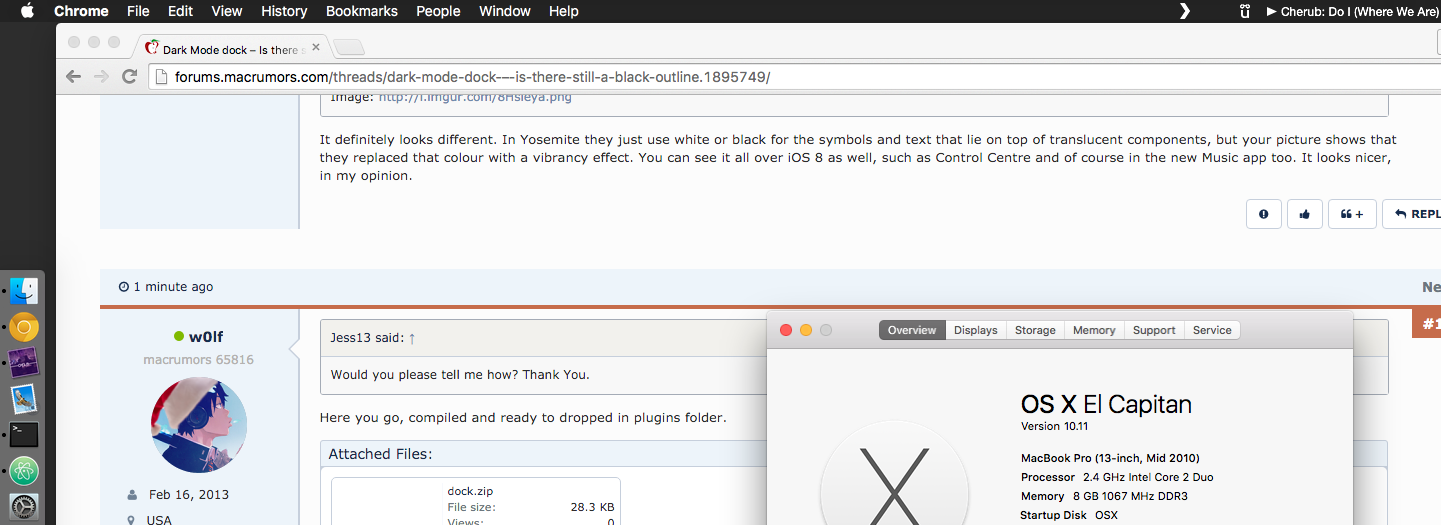Viewport: 1441px width, 525px height.
Task: Close the Dark Mode dock tab
Action: 316,47
